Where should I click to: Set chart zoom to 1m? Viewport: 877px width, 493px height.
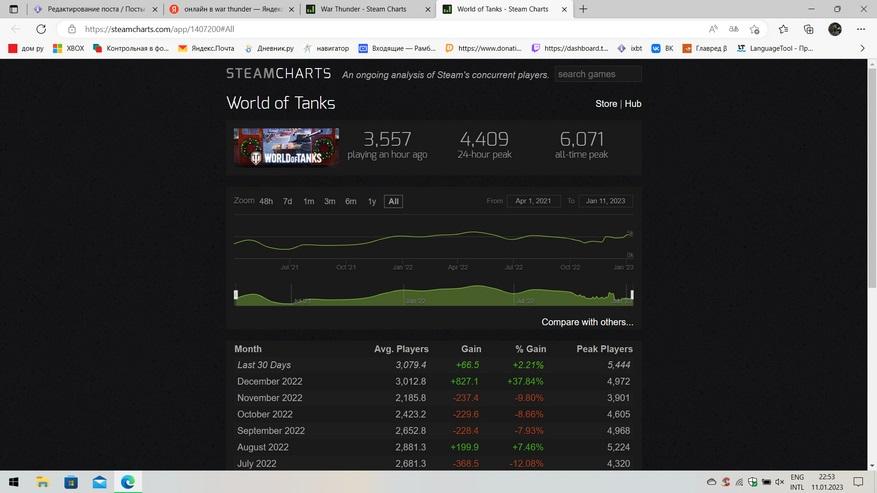click(309, 201)
